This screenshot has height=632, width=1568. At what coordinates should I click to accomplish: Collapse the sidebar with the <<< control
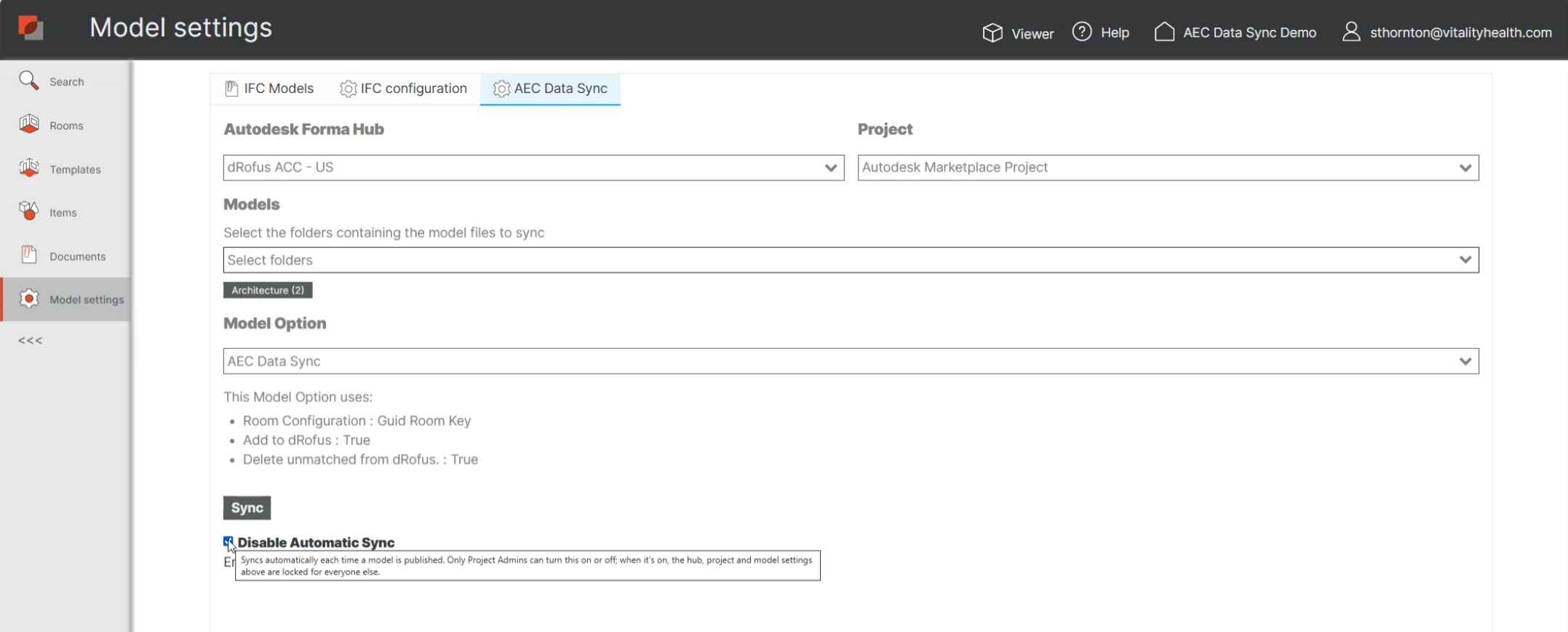(x=31, y=340)
